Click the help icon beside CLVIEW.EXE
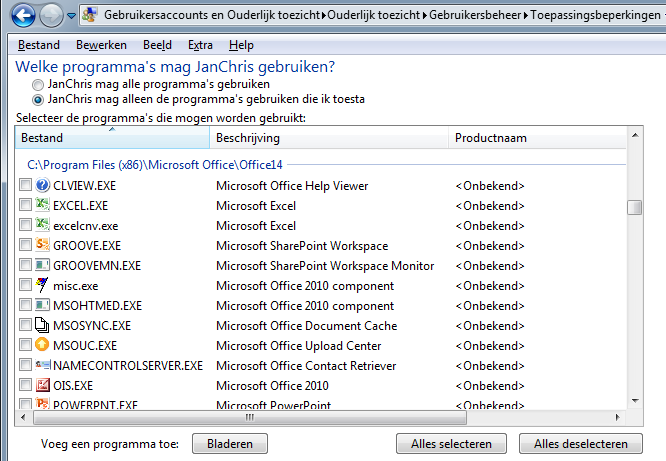666x461 pixels. click(42, 186)
